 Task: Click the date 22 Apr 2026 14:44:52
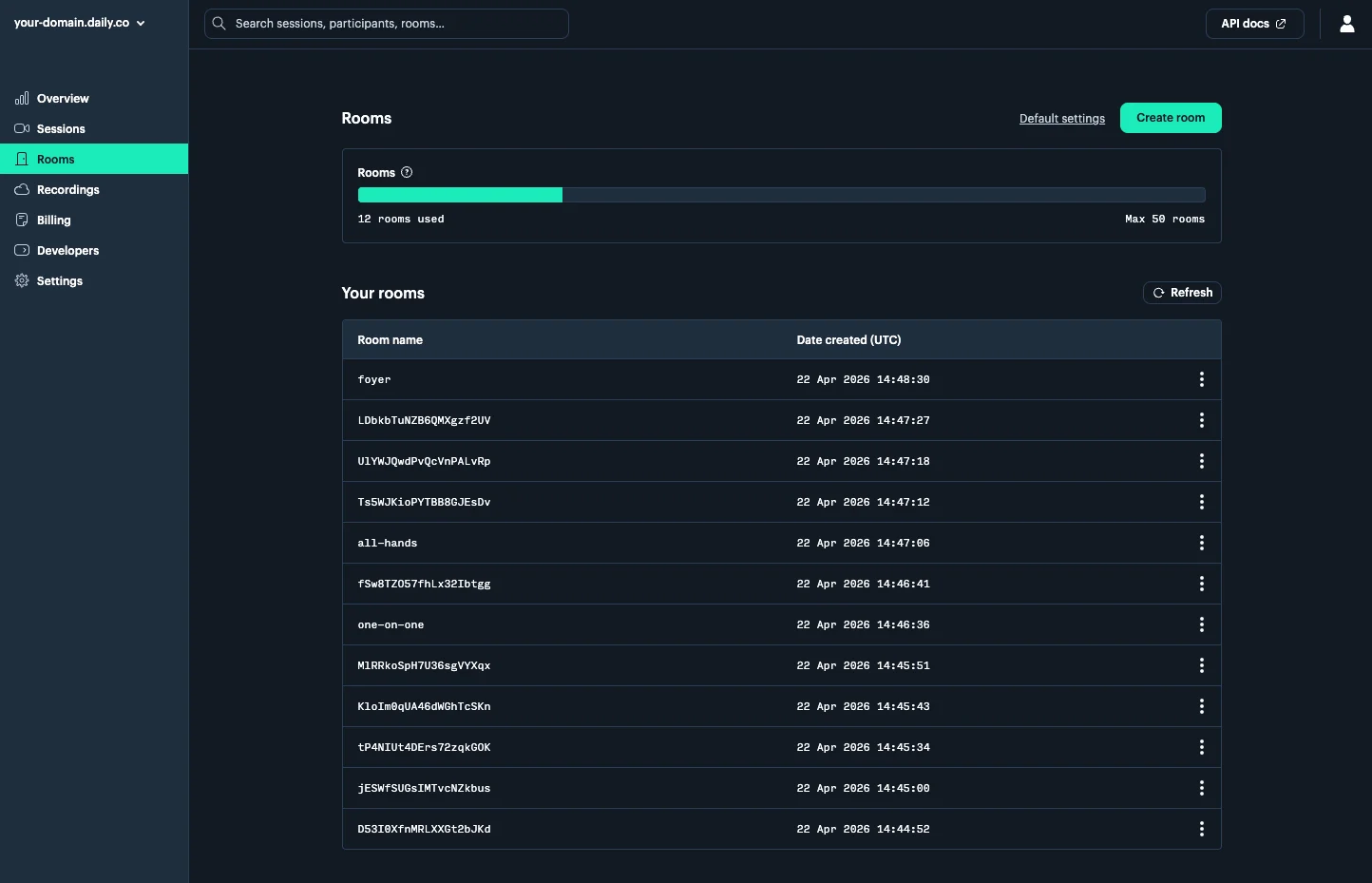pyautogui.click(x=863, y=829)
